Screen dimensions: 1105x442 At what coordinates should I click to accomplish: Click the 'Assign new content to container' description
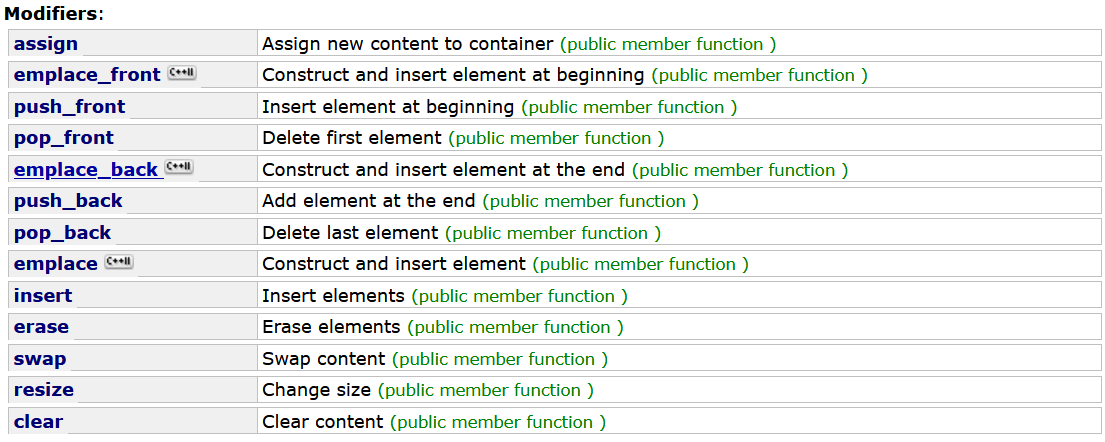coord(407,44)
